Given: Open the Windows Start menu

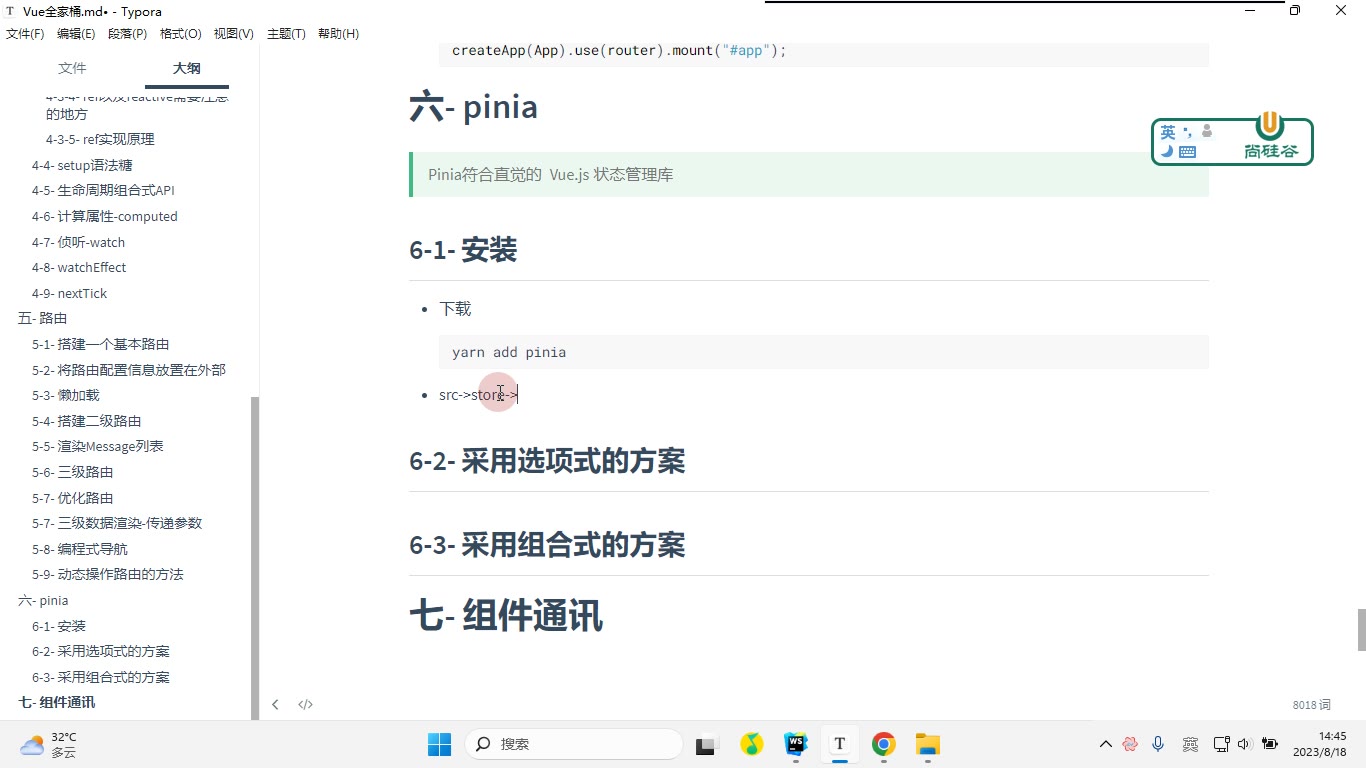Looking at the screenshot, I should (439, 744).
